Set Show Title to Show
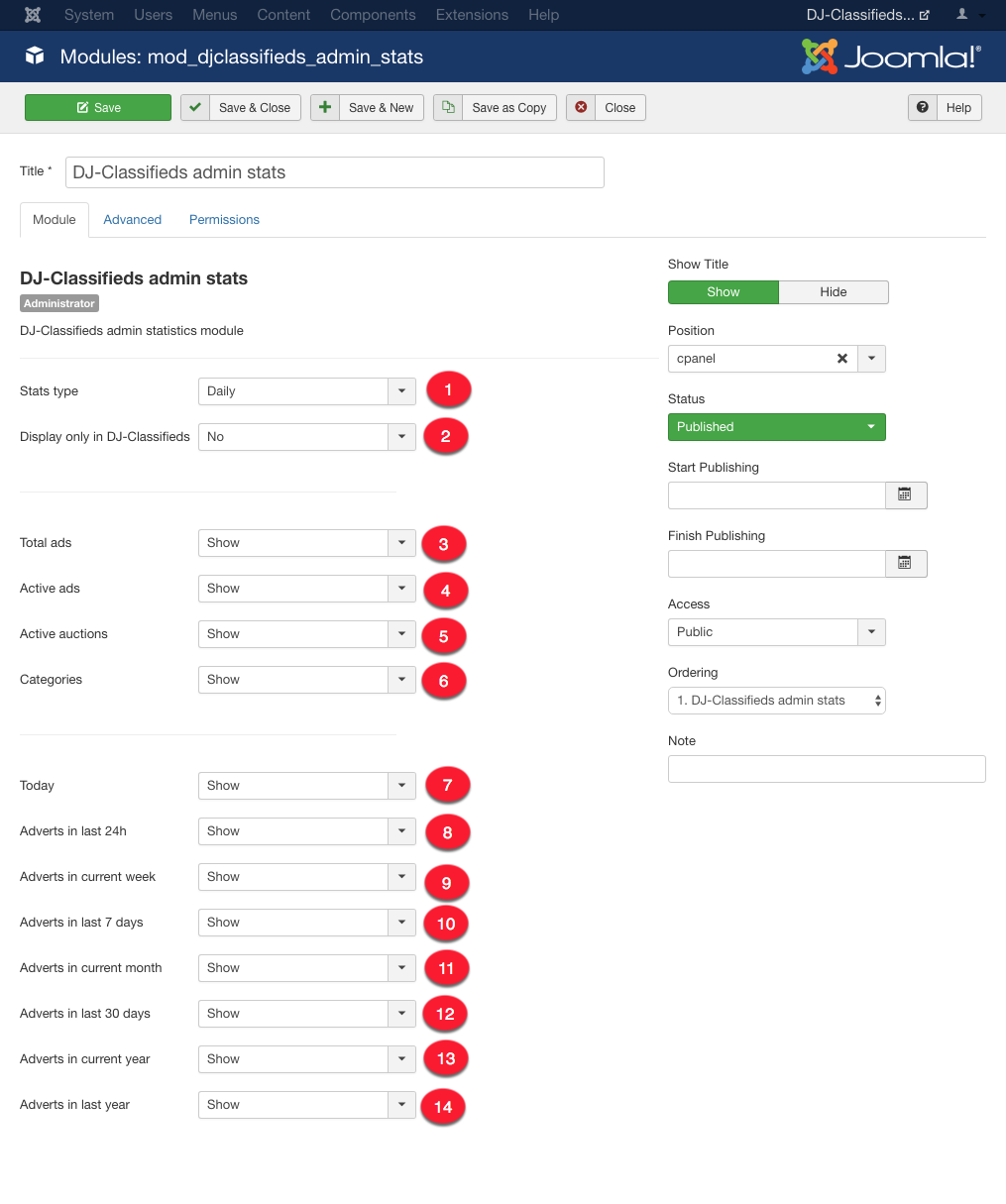The image size is (1006, 1204). (724, 291)
